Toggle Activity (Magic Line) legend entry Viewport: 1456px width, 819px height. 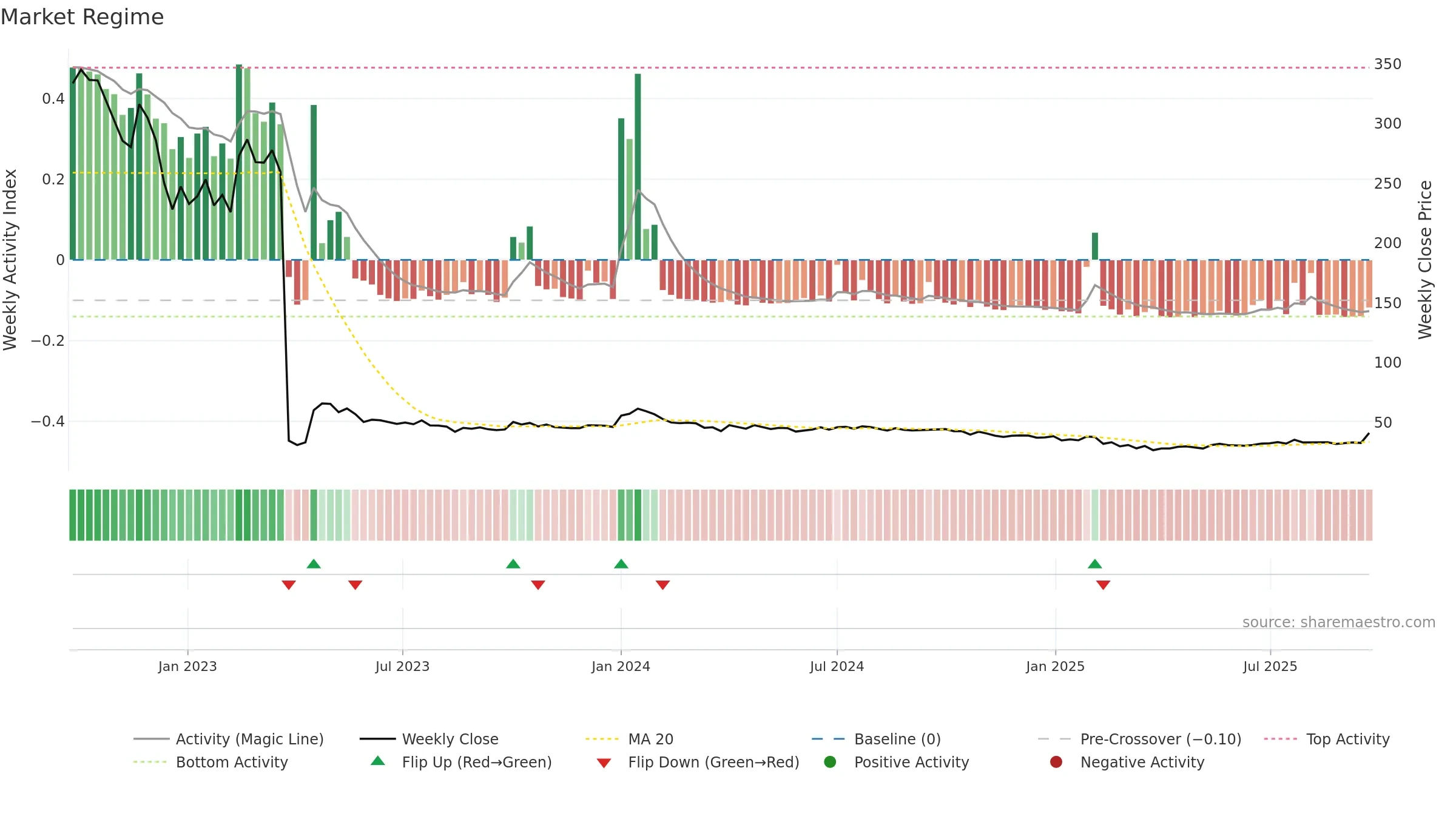229,739
